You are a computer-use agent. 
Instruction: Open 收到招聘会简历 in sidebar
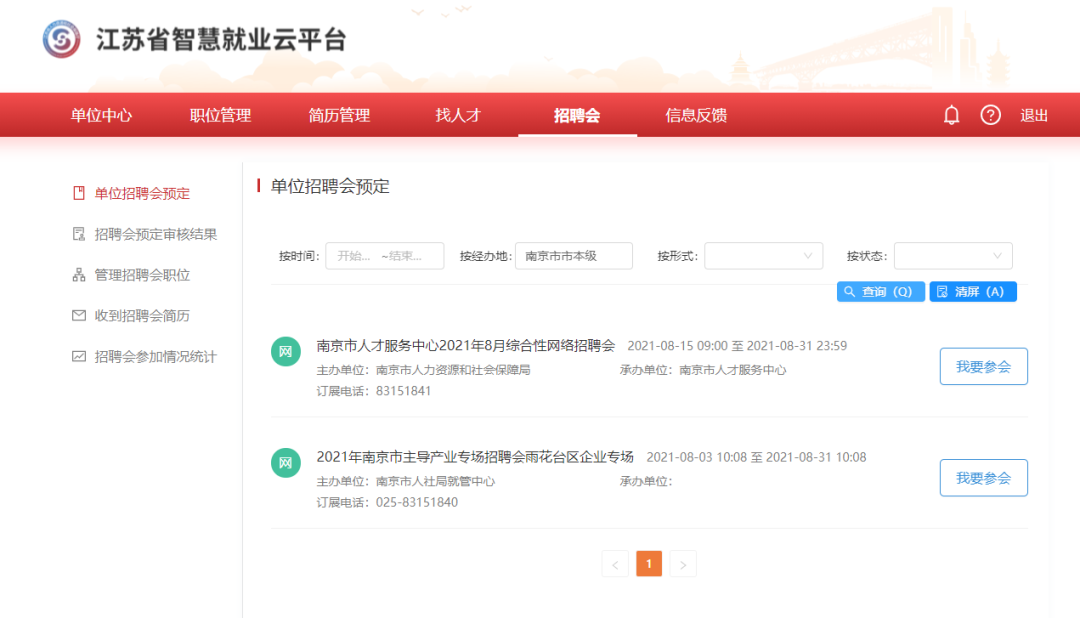coord(142,316)
